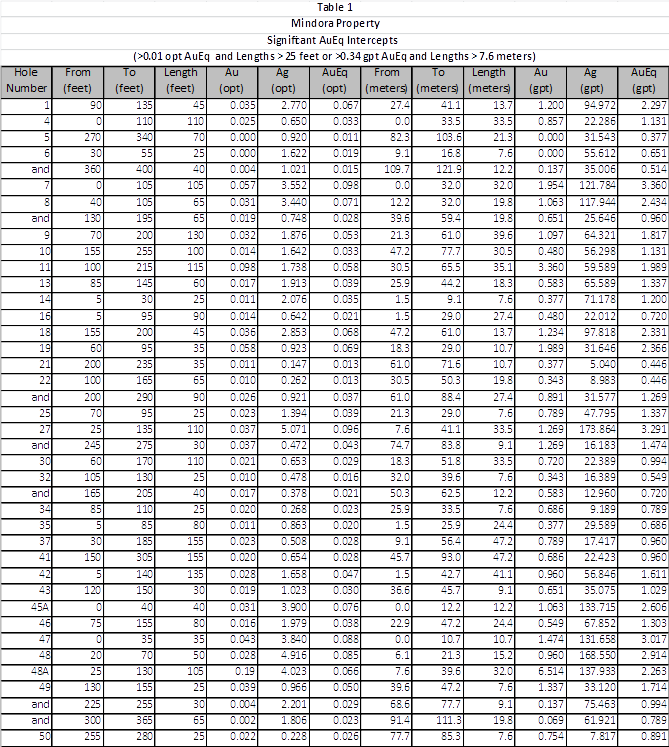This screenshot has height=747, width=669.
Task: Click the Ag gpt value 64.321
Action: pyautogui.click(x=600, y=235)
